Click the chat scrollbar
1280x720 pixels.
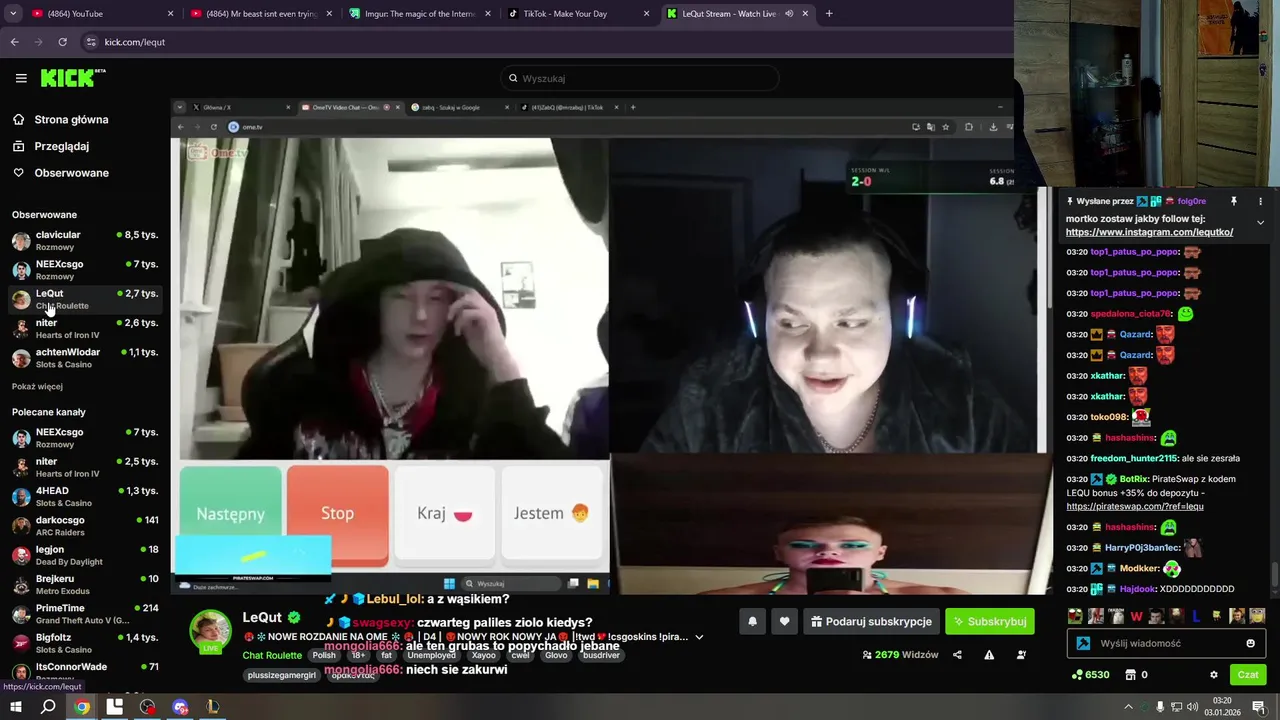[x=1274, y=574]
